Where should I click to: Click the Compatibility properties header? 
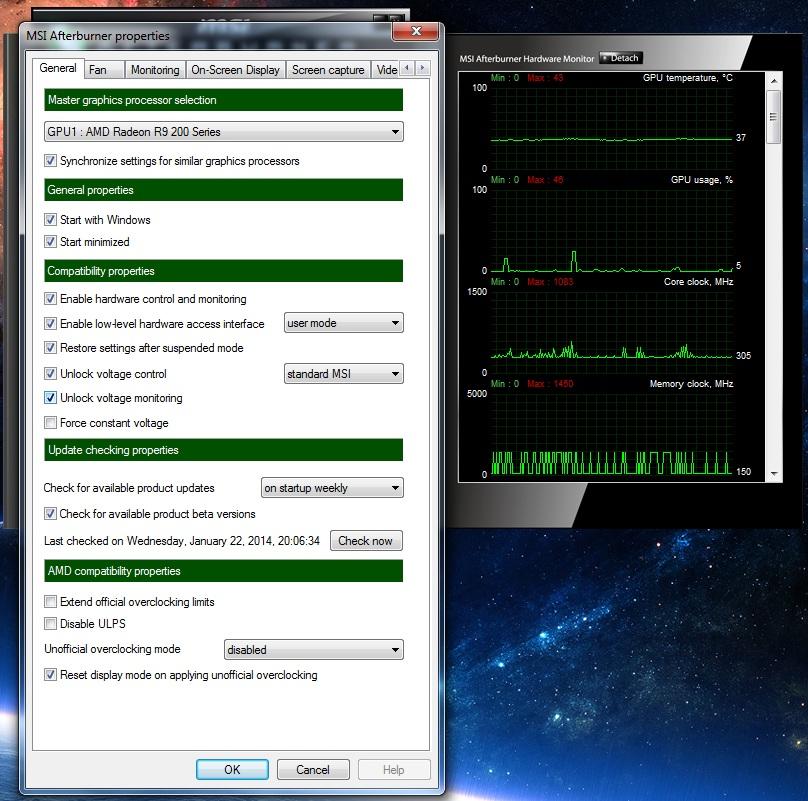point(224,271)
